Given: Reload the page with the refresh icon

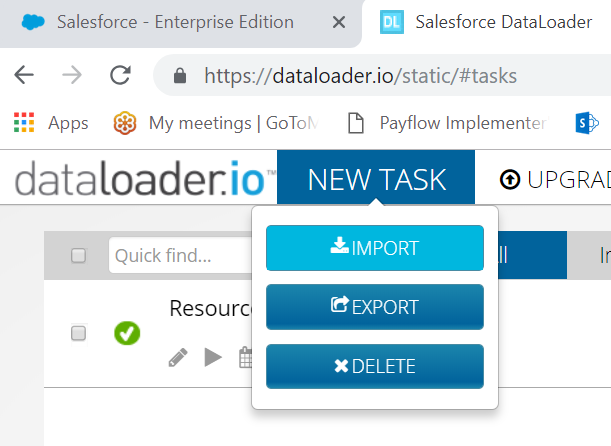Looking at the screenshot, I should 120,75.
